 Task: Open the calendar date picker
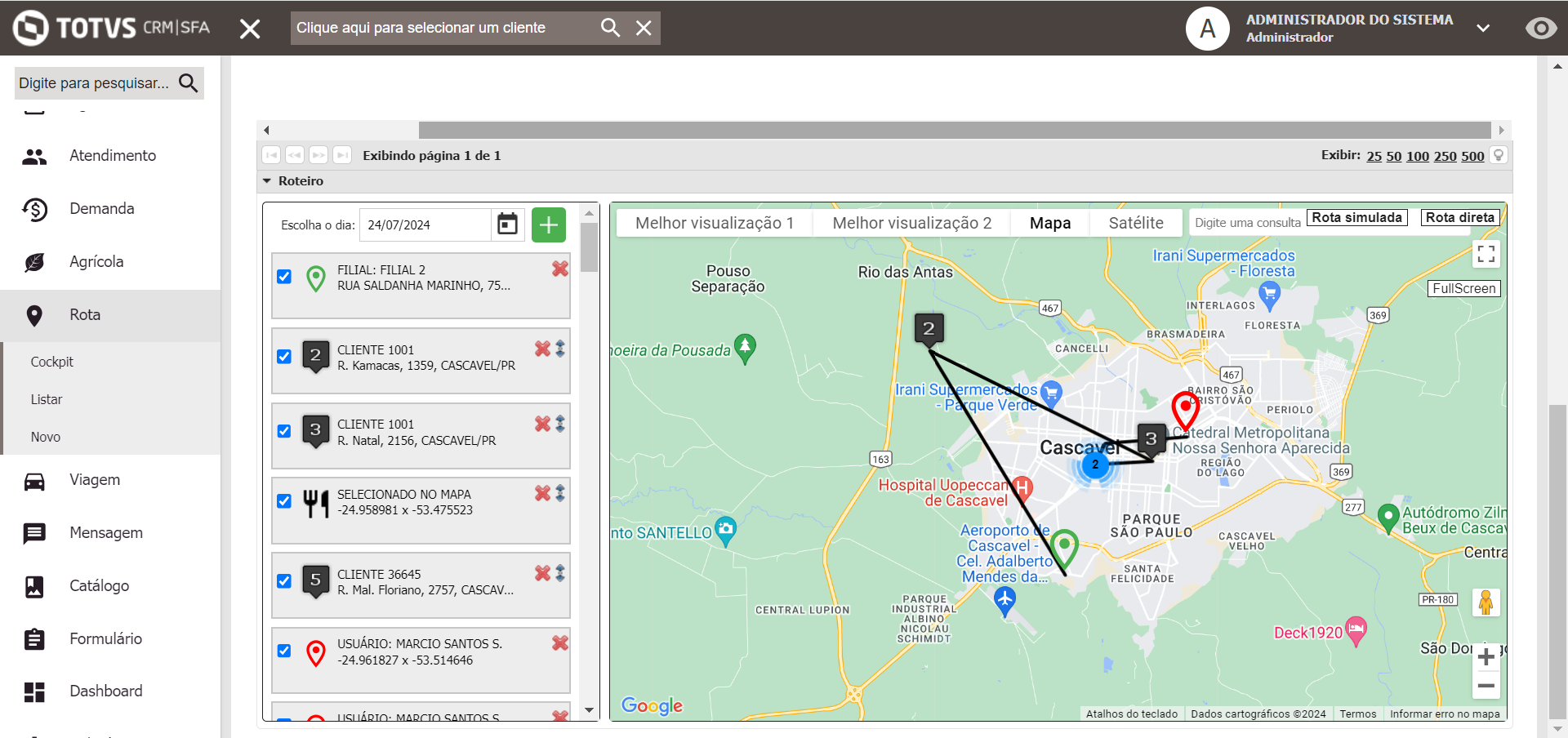pos(507,225)
